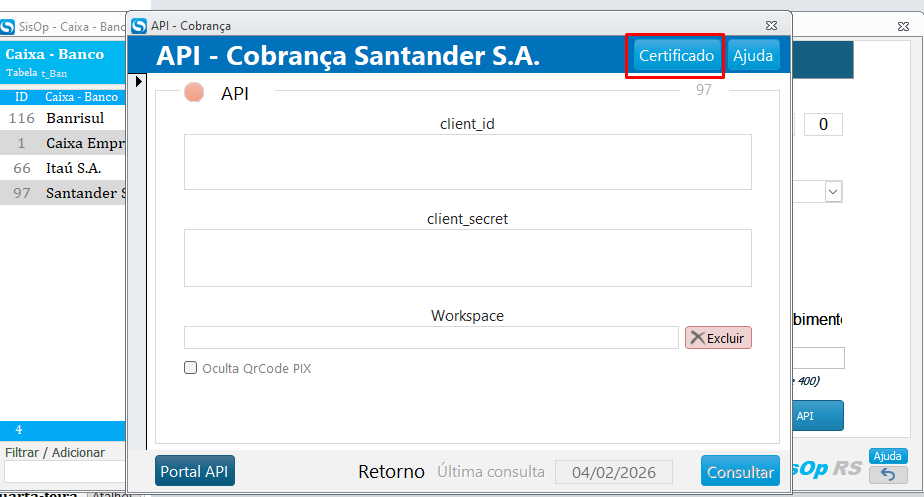Enable the Oculta QrCode PIX checkbox
This screenshot has width=924, height=497.
191,368
